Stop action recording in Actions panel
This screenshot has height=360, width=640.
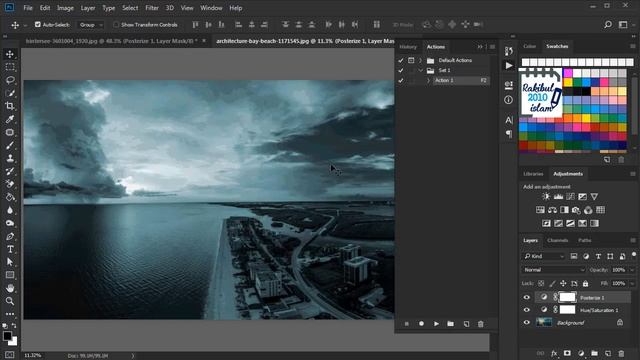[x=407, y=324]
